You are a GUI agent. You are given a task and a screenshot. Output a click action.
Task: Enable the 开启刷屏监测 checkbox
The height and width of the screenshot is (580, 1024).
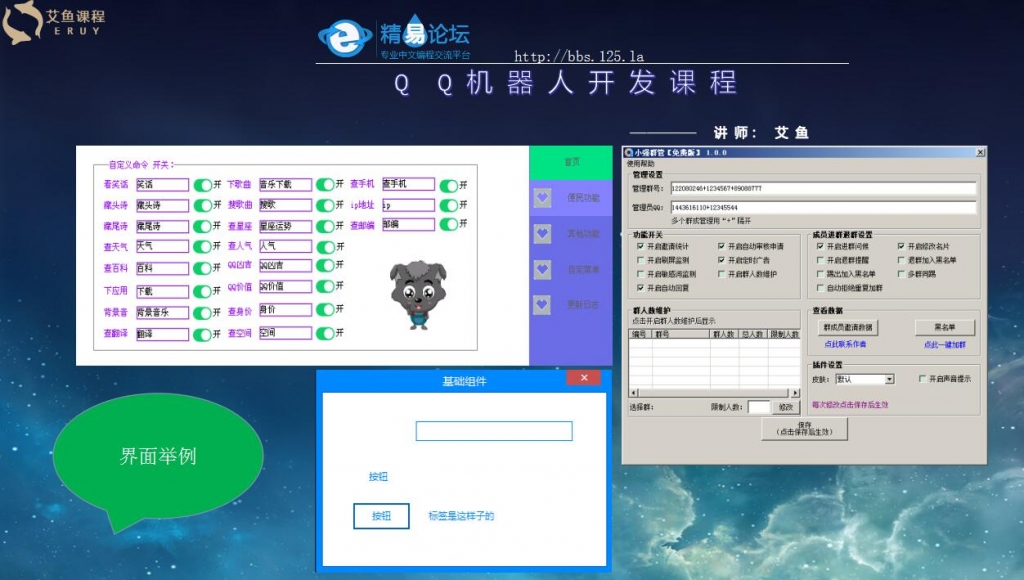[x=640, y=260]
